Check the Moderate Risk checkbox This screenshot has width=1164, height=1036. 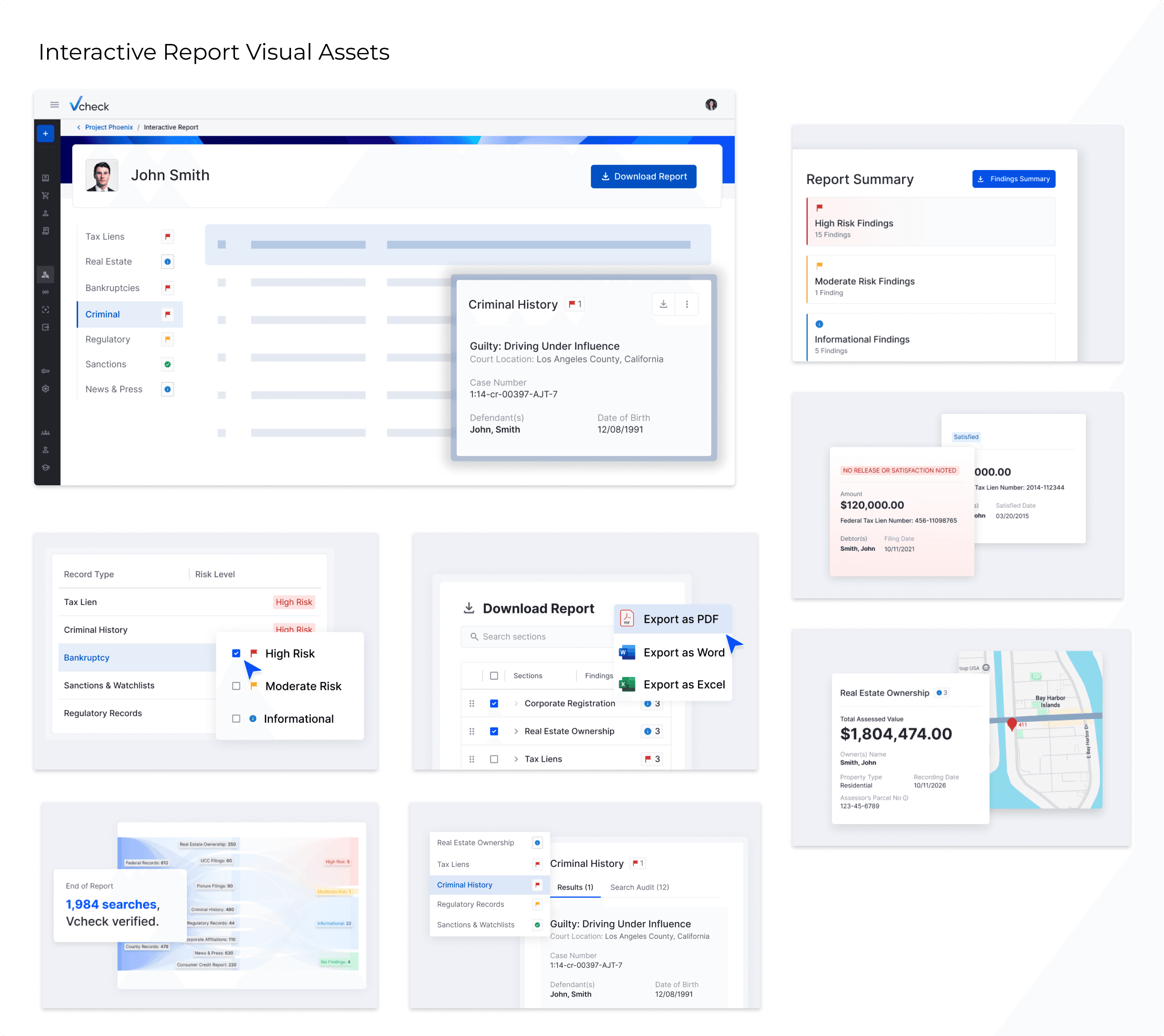[x=236, y=686]
